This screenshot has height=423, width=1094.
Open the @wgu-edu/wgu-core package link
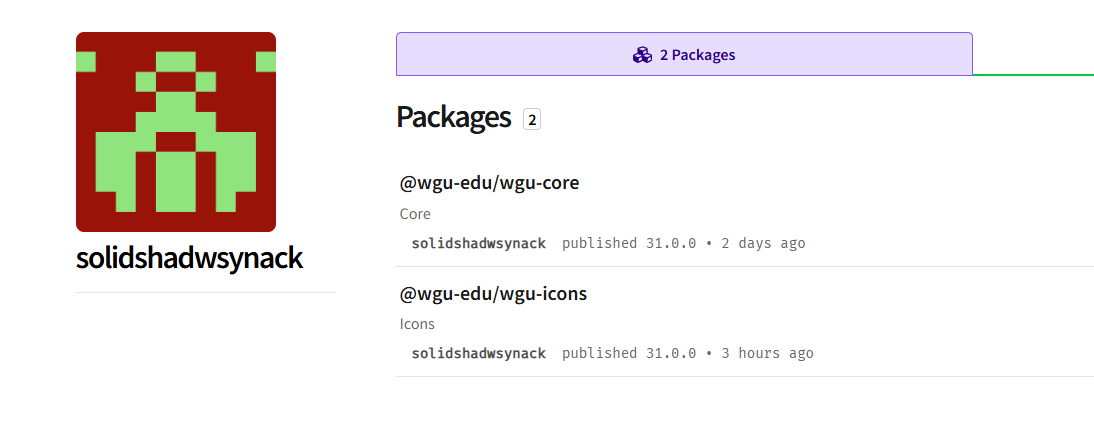(489, 183)
